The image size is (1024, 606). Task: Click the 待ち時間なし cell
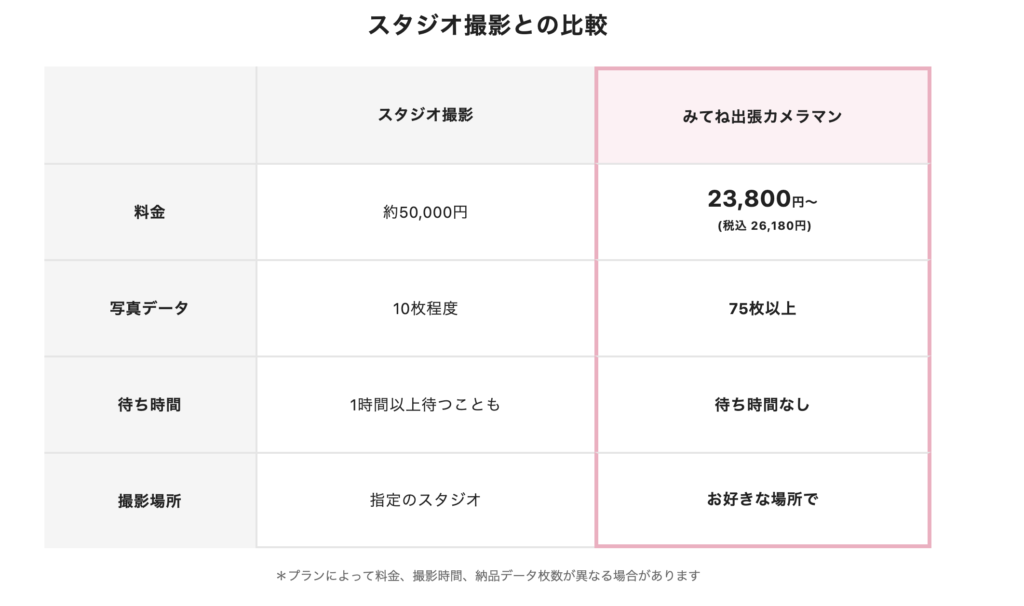pos(762,405)
